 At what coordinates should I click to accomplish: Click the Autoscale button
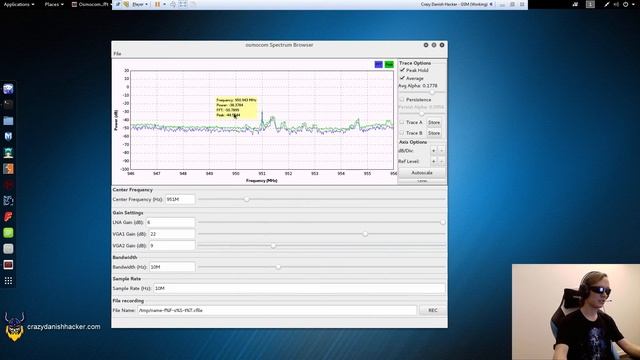pyautogui.click(x=422, y=173)
